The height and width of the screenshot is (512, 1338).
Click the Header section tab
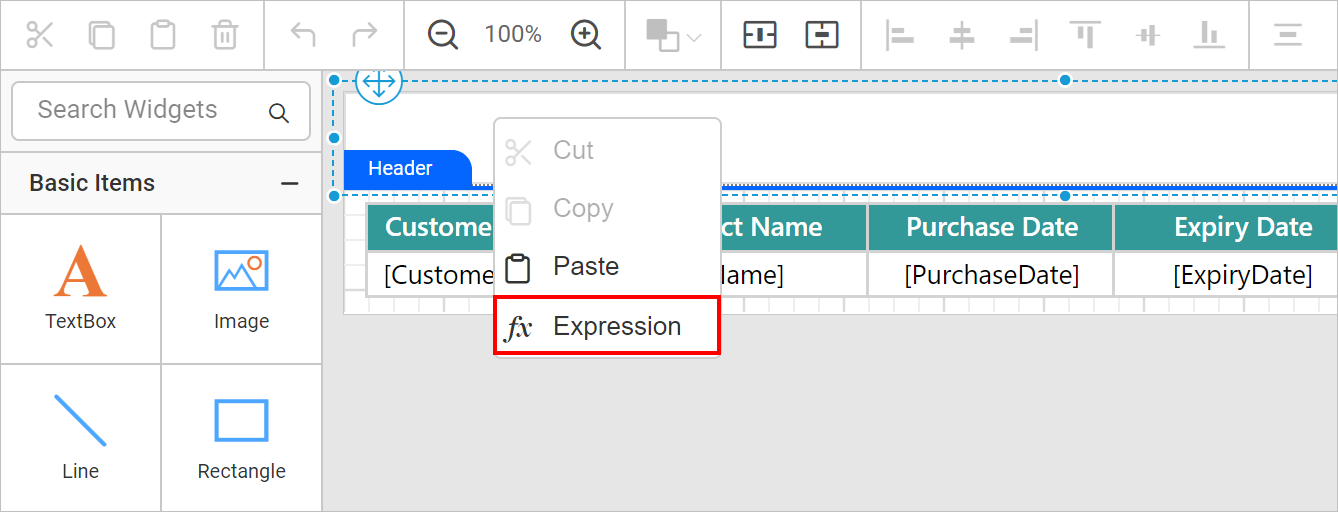click(x=407, y=168)
